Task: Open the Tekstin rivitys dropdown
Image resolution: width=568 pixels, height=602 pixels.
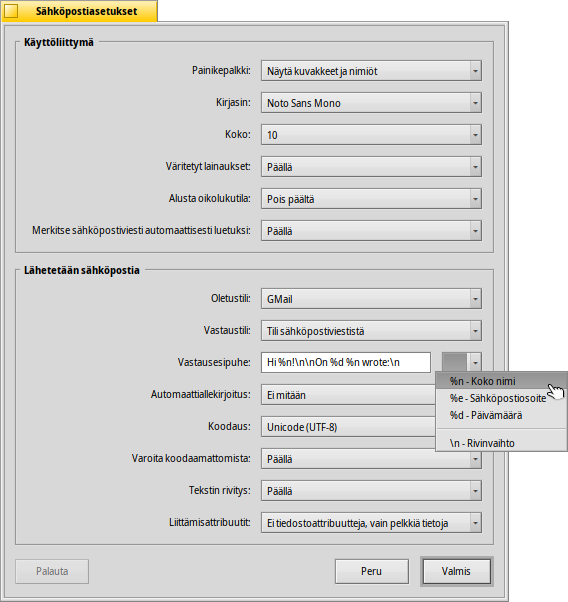Action: click(x=371, y=491)
